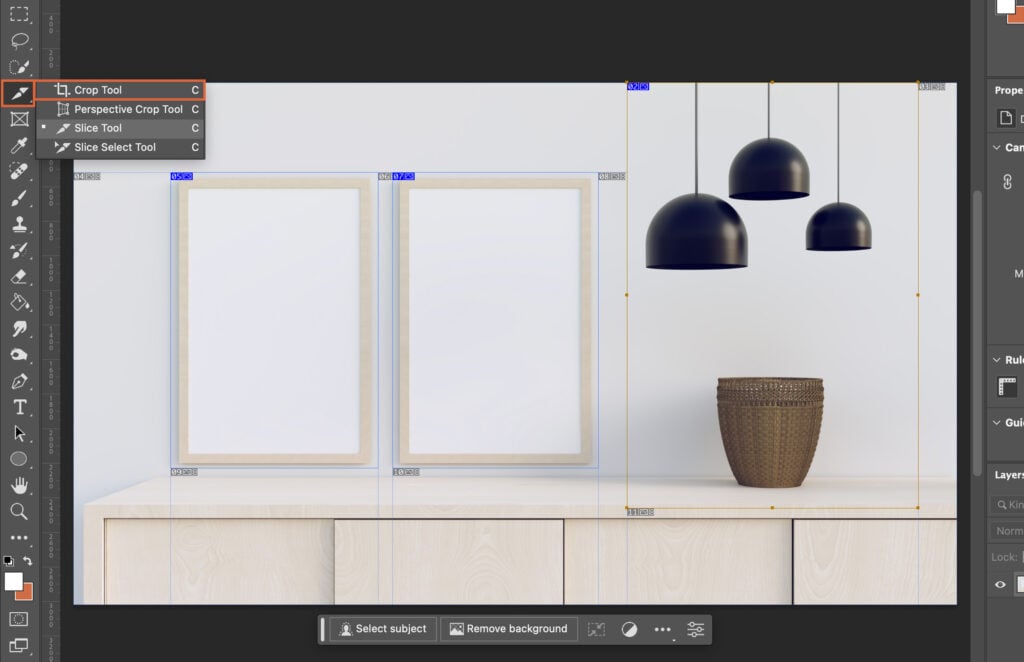Click the foreground color swatch

click(13, 580)
